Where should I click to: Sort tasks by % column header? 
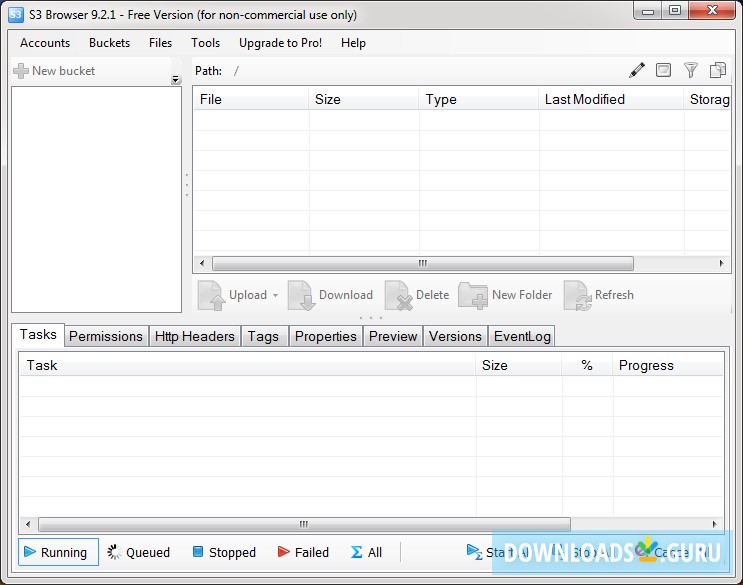(587, 365)
